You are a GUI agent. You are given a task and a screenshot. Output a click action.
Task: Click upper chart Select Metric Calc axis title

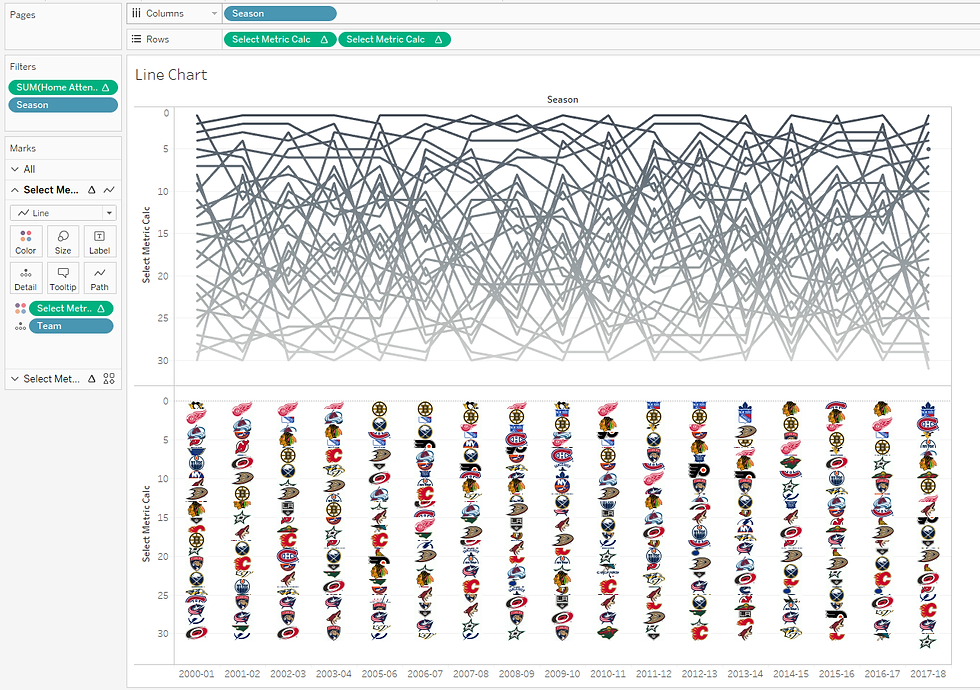click(x=146, y=244)
